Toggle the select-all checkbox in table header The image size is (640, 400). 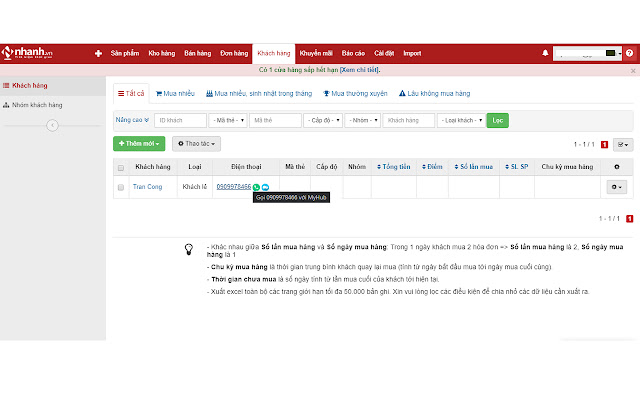(x=121, y=167)
